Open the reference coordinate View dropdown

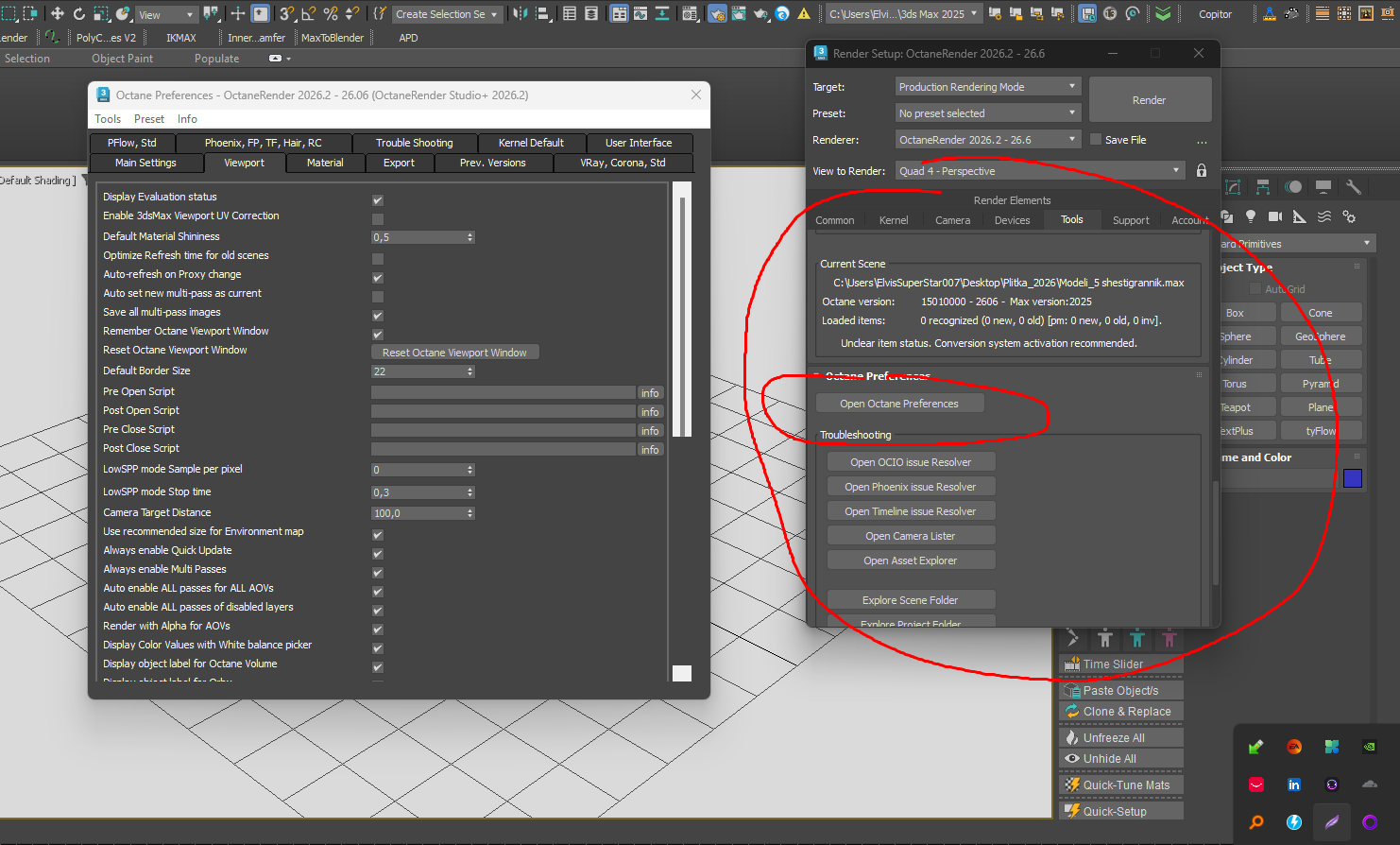(x=166, y=14)
